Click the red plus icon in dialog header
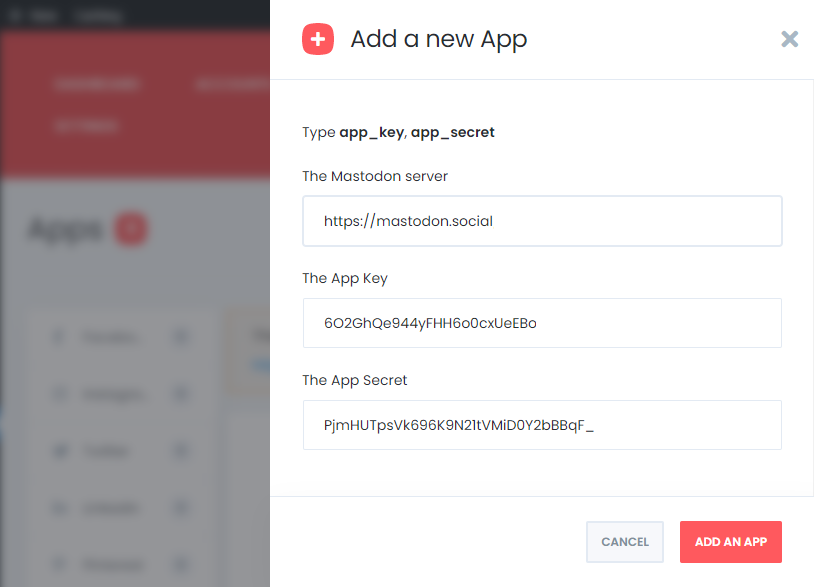 318,40
